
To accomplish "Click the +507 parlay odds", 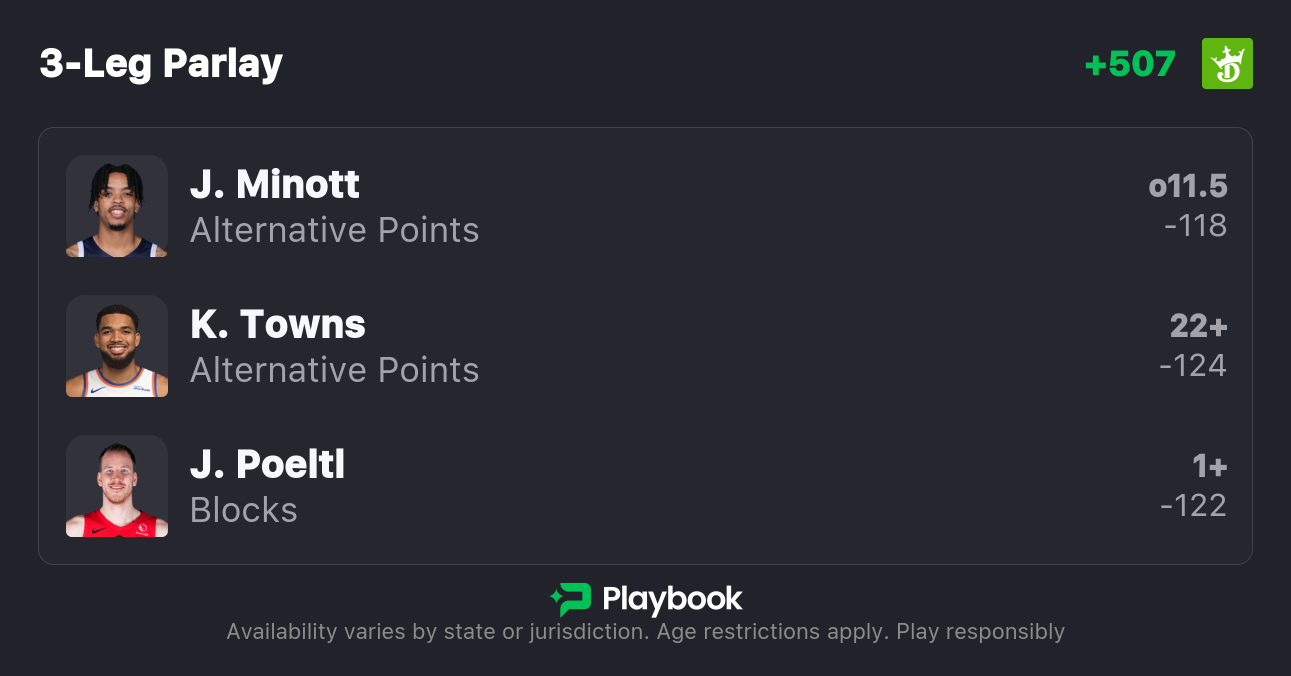I will (1130, 64).
